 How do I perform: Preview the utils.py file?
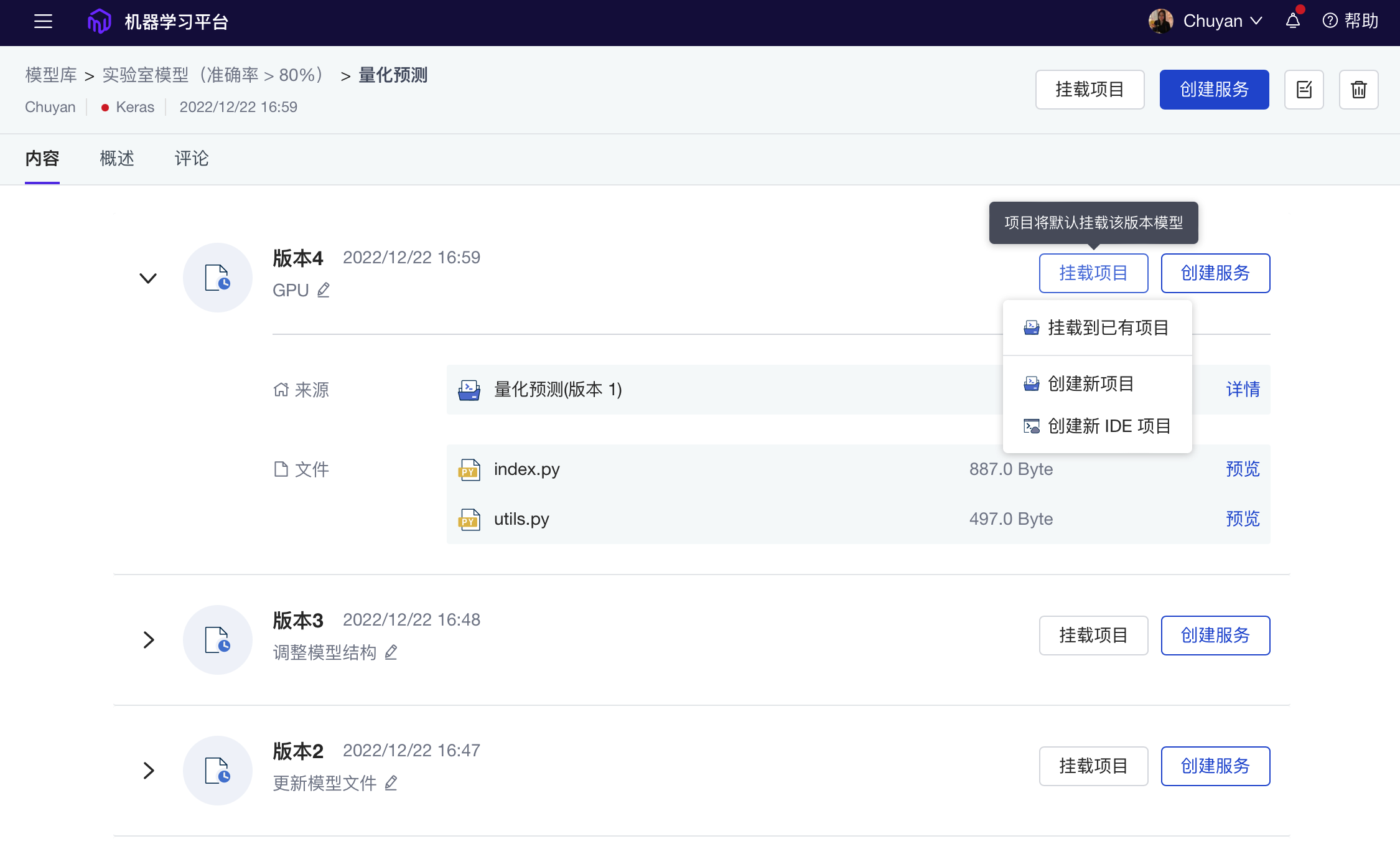1243,519
